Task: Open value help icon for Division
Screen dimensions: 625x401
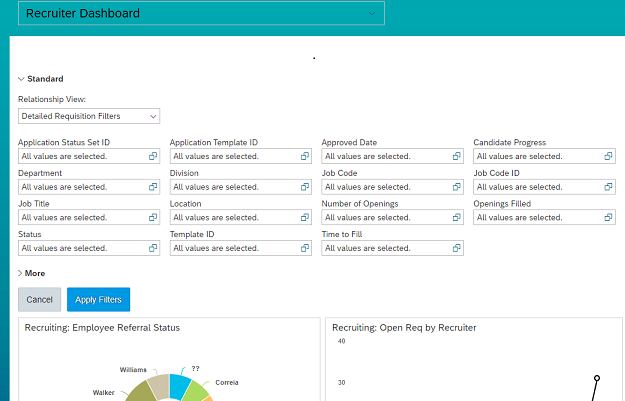Action: click(305, 187)
